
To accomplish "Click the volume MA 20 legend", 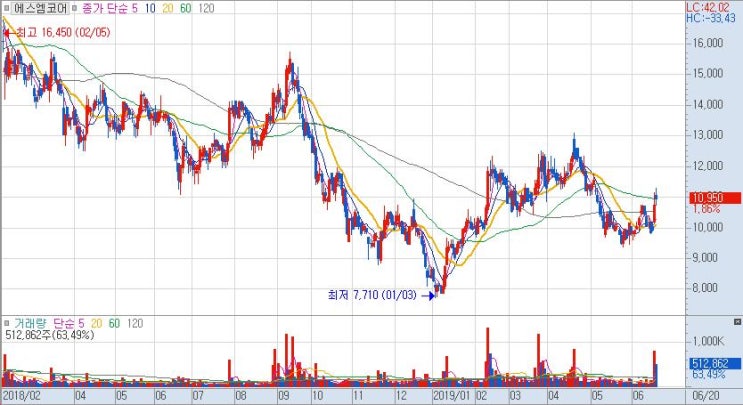I will [97, 324].
